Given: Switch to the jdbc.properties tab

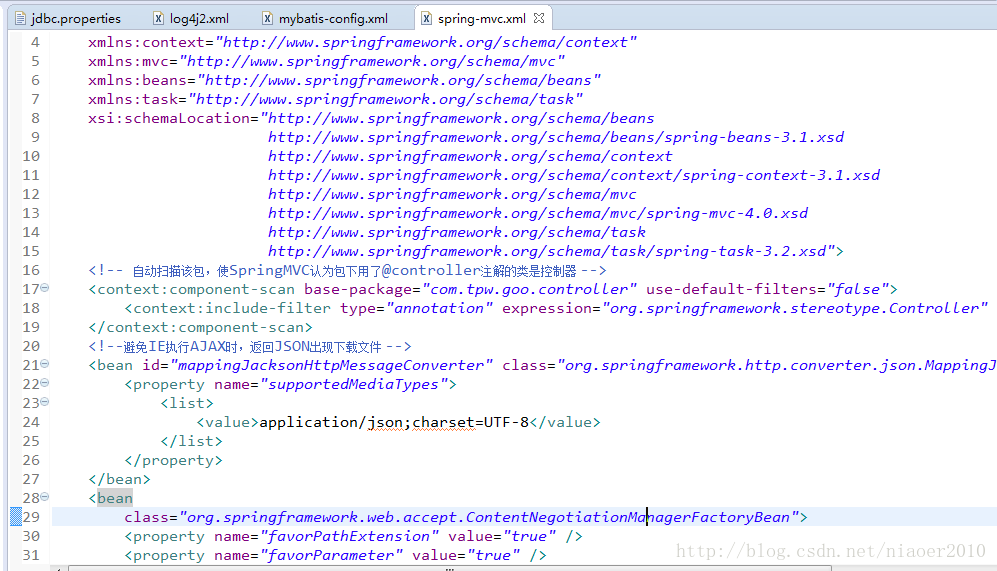Looking at the screenshot, I should 68,18.
